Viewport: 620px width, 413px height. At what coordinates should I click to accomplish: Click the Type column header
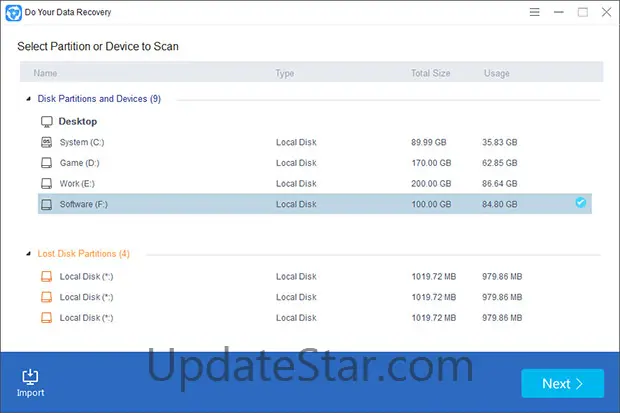coord(285,73)
